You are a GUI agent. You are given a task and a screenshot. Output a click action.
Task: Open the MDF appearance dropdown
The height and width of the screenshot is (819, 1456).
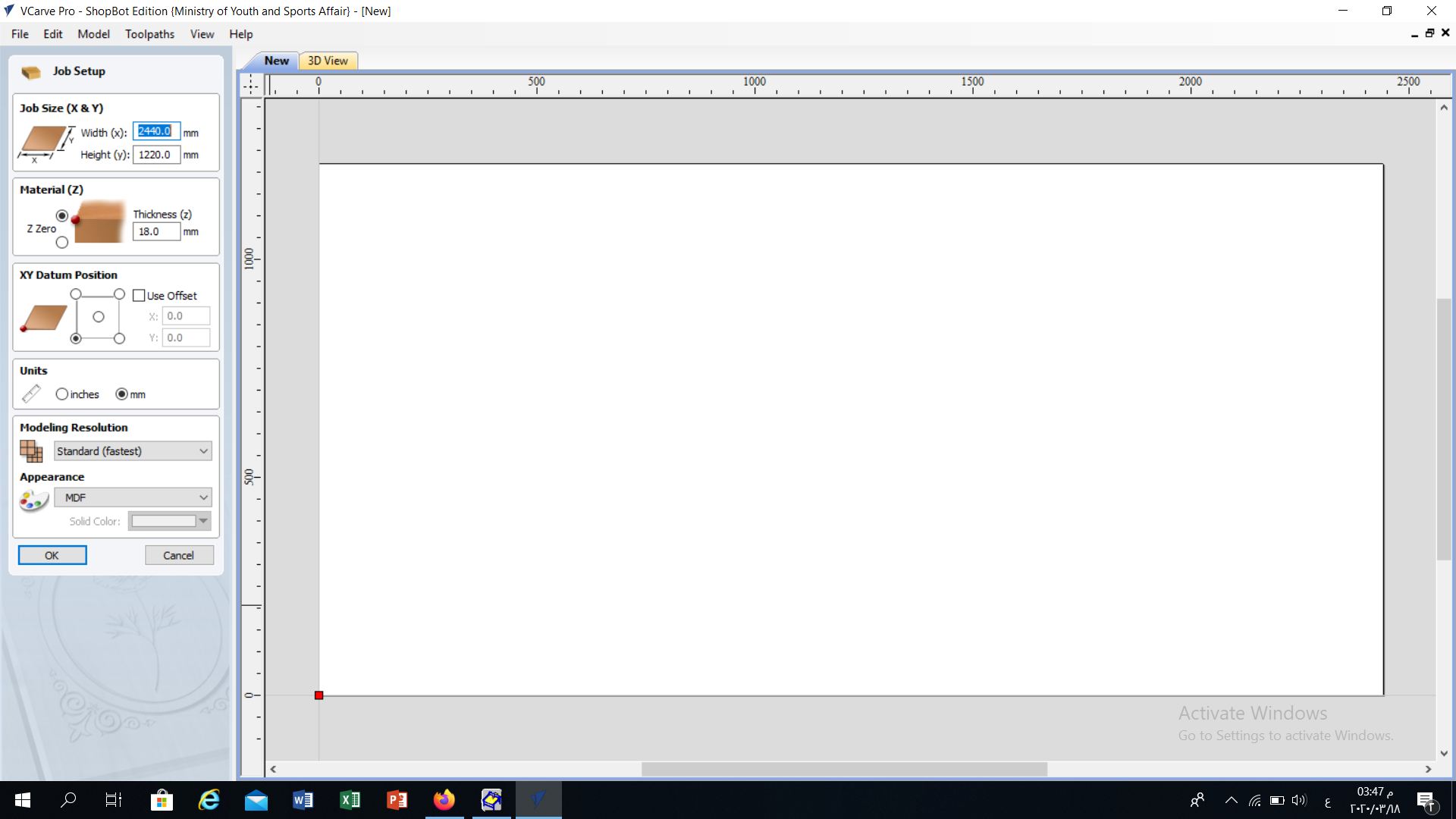(133, 497)
